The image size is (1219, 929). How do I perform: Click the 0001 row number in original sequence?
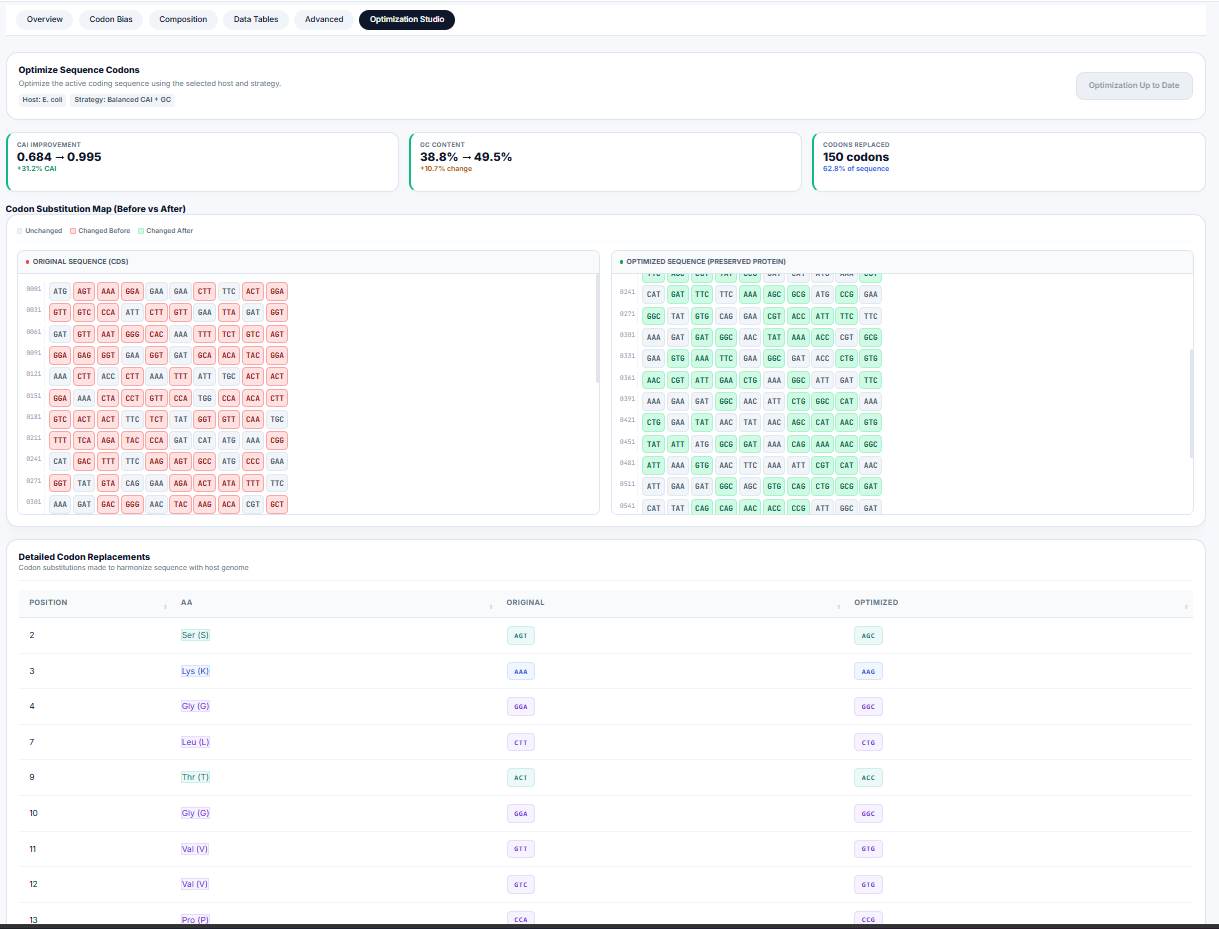coord(34,291)
